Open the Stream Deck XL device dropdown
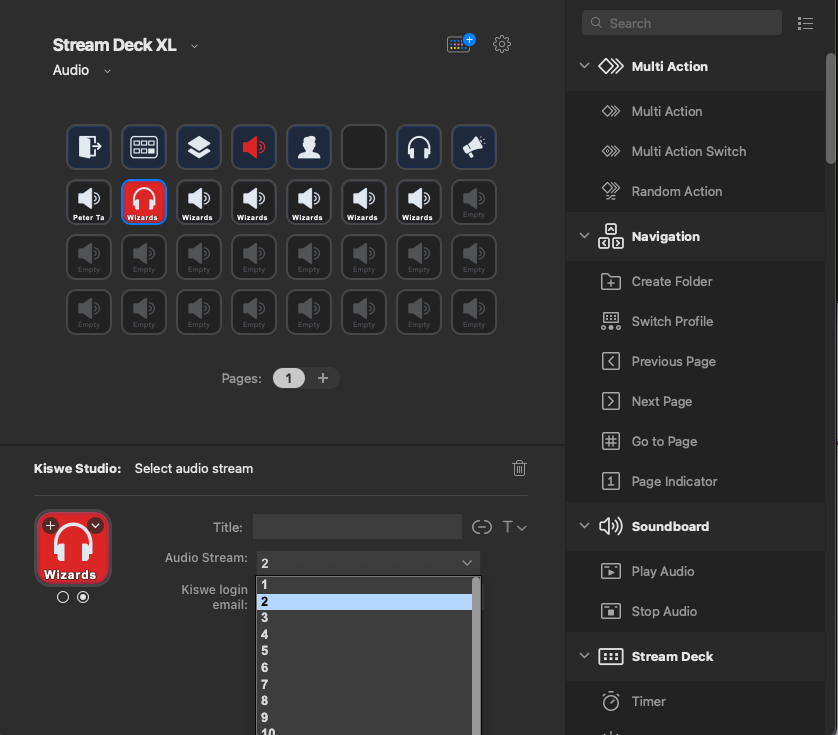This screenshot has width=838, height=735. click(x=195, y=47)
